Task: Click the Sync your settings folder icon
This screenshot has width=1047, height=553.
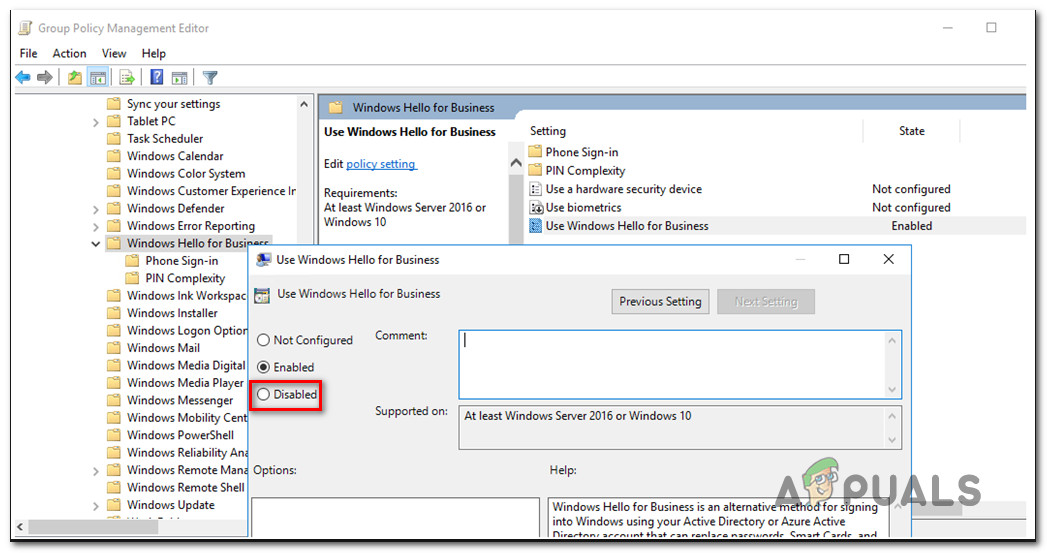Action: [114, 104]
